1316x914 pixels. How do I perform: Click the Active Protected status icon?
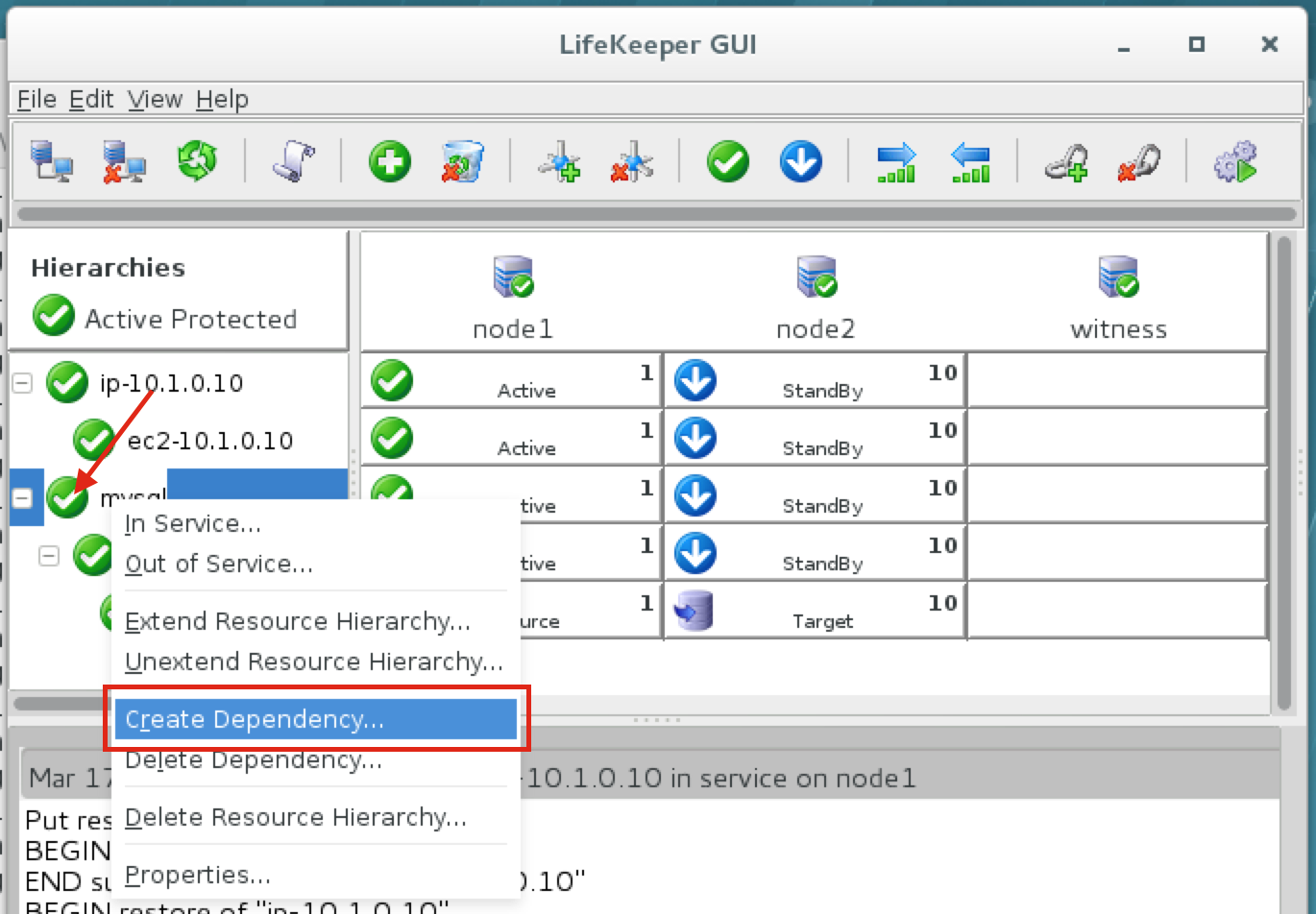click(54, 317)
